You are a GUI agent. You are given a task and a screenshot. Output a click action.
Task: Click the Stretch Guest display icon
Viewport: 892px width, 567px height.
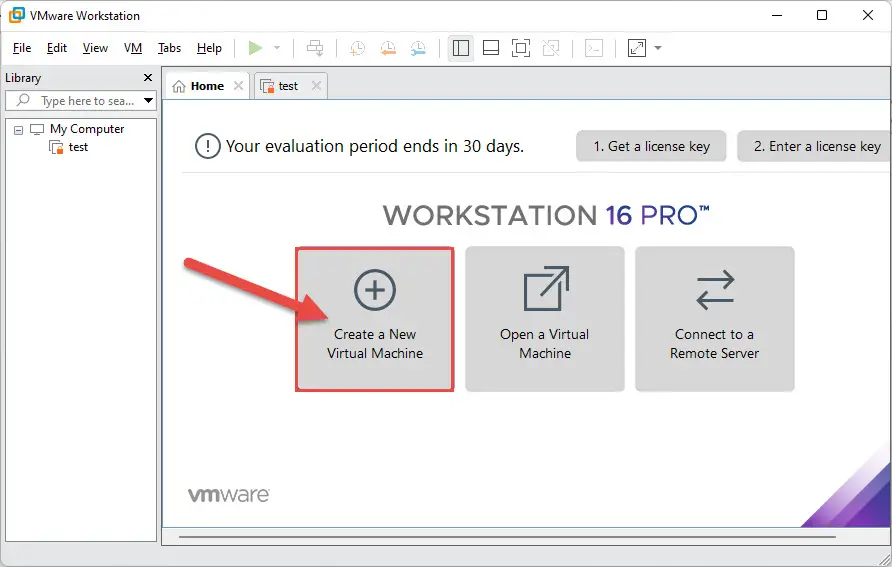click(x=637, y=48)
